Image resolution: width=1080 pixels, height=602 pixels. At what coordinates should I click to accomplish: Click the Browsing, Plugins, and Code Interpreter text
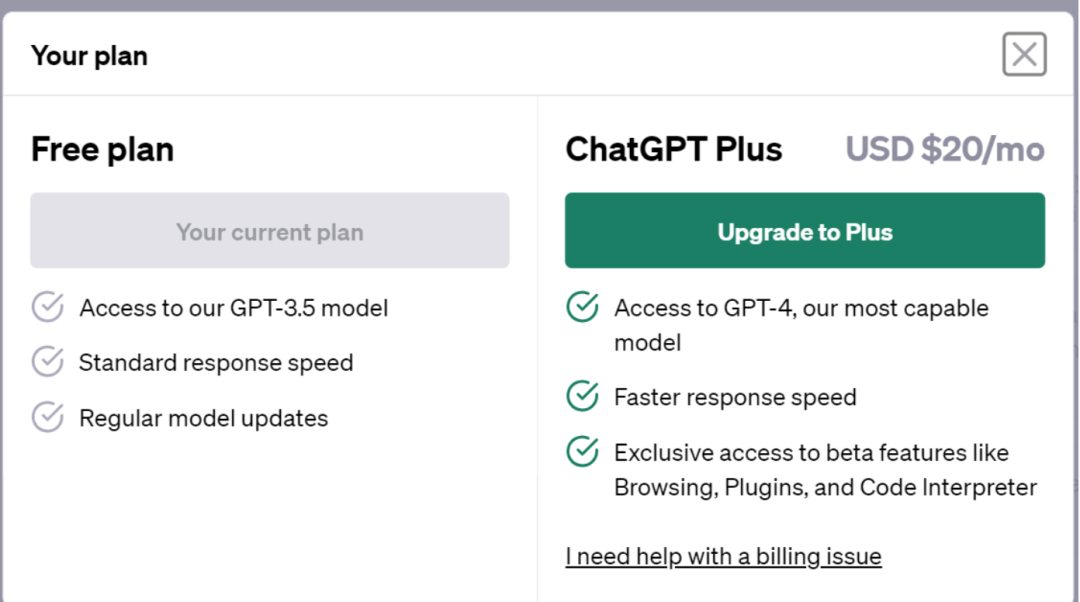click(825, 488)
